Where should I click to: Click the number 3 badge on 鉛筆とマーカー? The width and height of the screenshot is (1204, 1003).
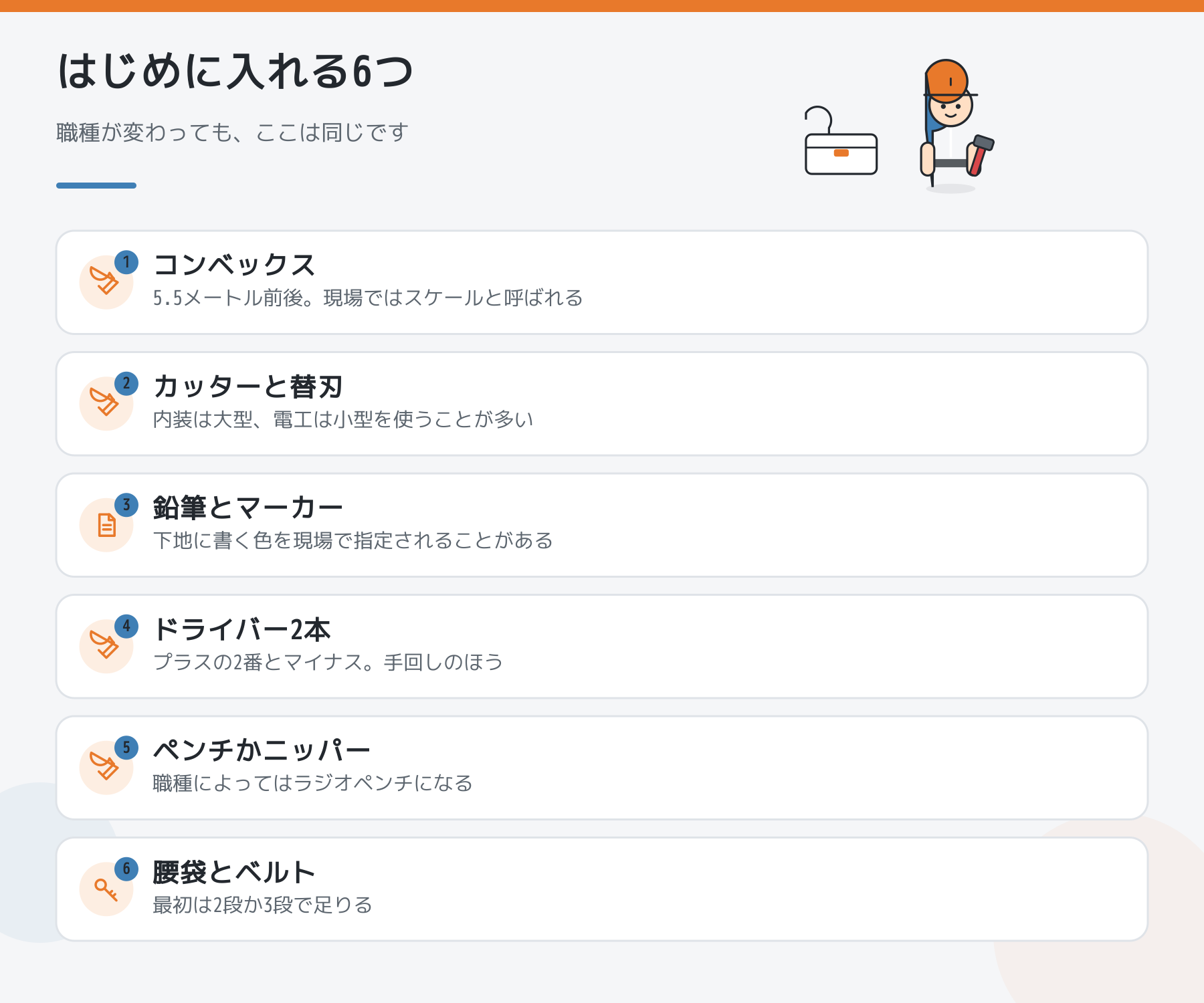(126, 504)
